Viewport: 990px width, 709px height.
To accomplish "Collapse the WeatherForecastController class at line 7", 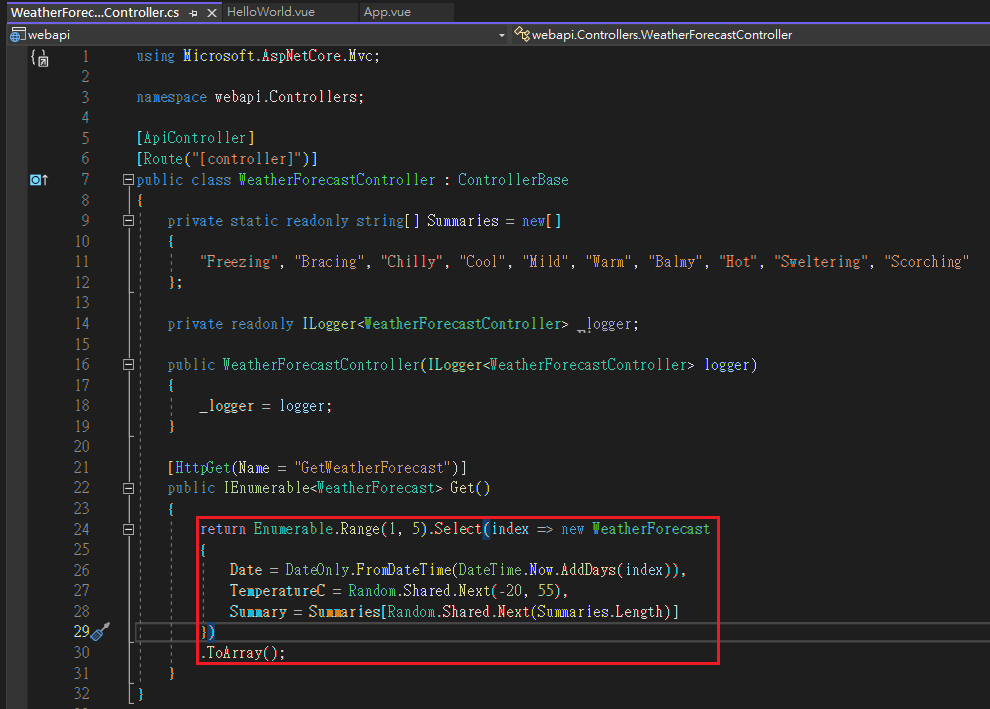I will 128,180.
